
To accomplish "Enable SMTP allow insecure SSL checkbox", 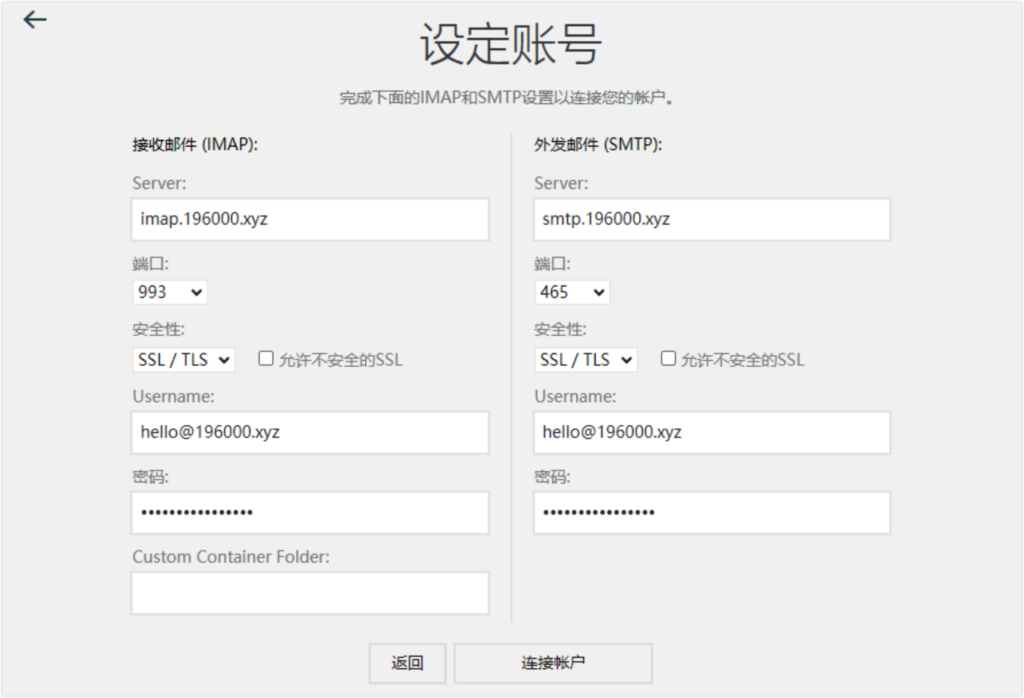I will pyautogui.click(x=668, y=359).
